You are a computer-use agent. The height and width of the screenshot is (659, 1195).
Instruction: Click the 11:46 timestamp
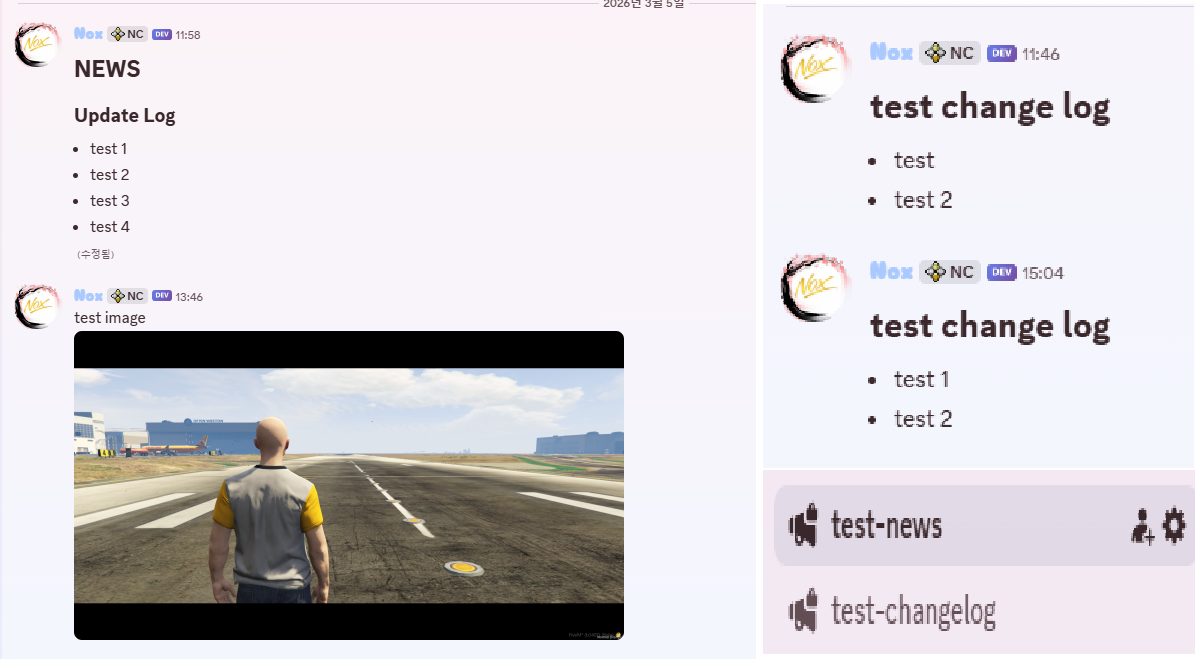click(x=1040, y=54)
